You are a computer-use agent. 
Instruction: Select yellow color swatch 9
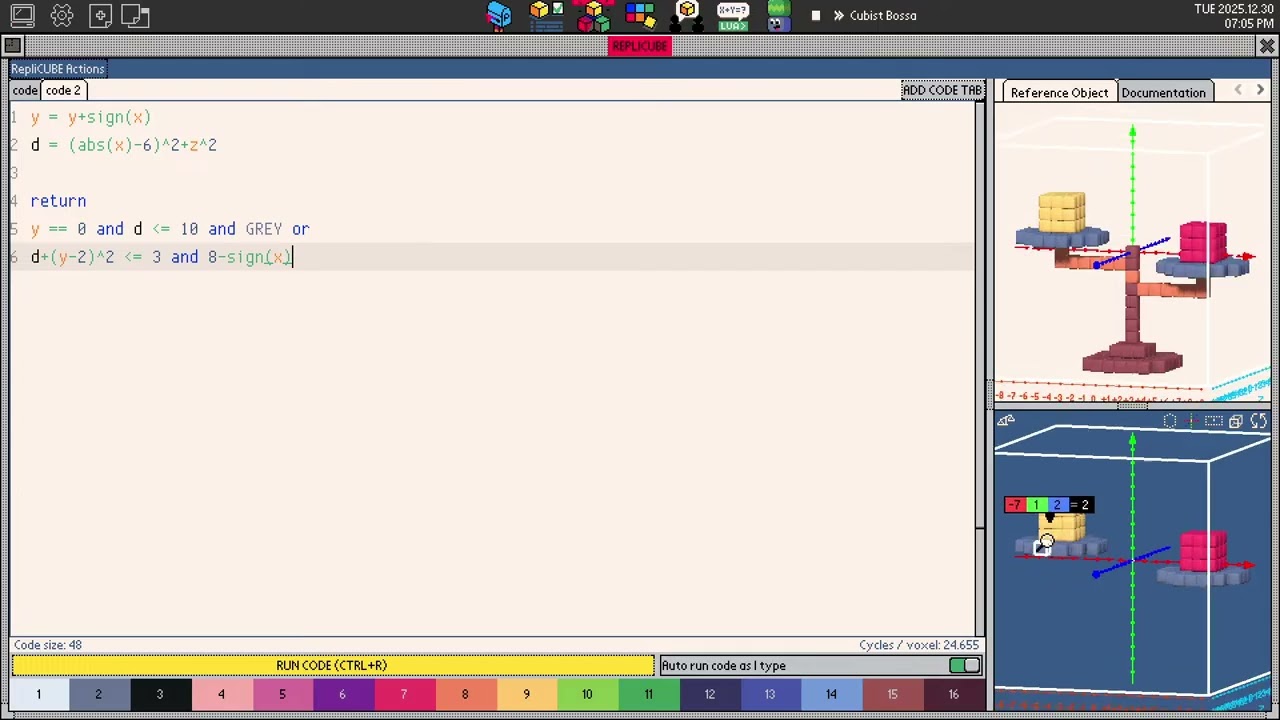(x=526, y=694)
